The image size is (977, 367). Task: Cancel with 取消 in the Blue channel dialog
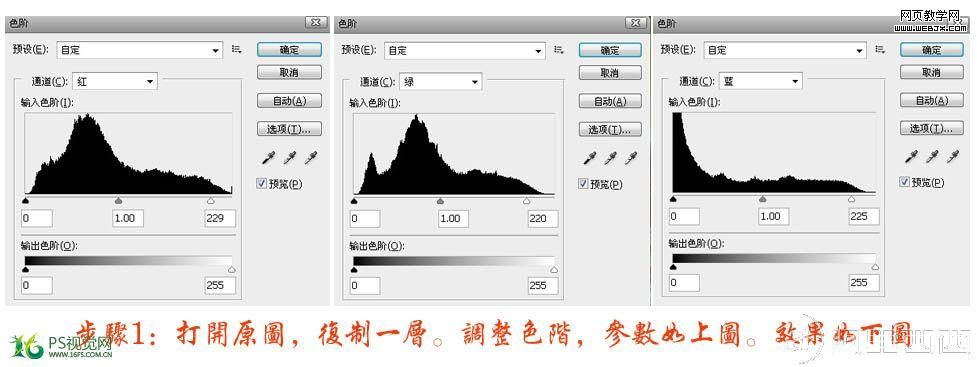(932, 72)
